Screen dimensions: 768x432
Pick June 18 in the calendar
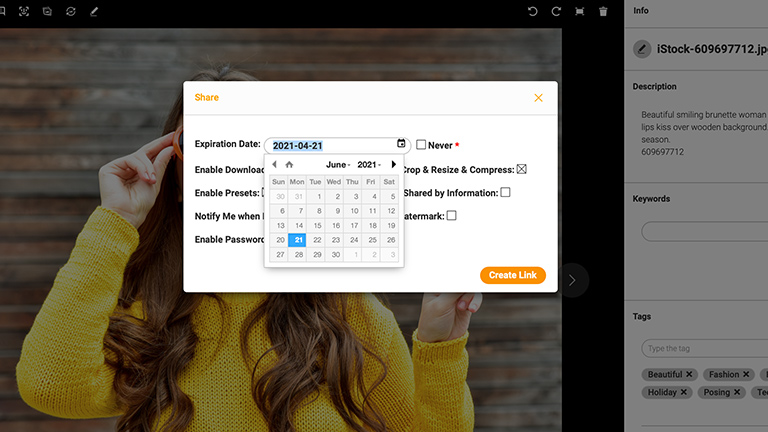coord(371,225)
